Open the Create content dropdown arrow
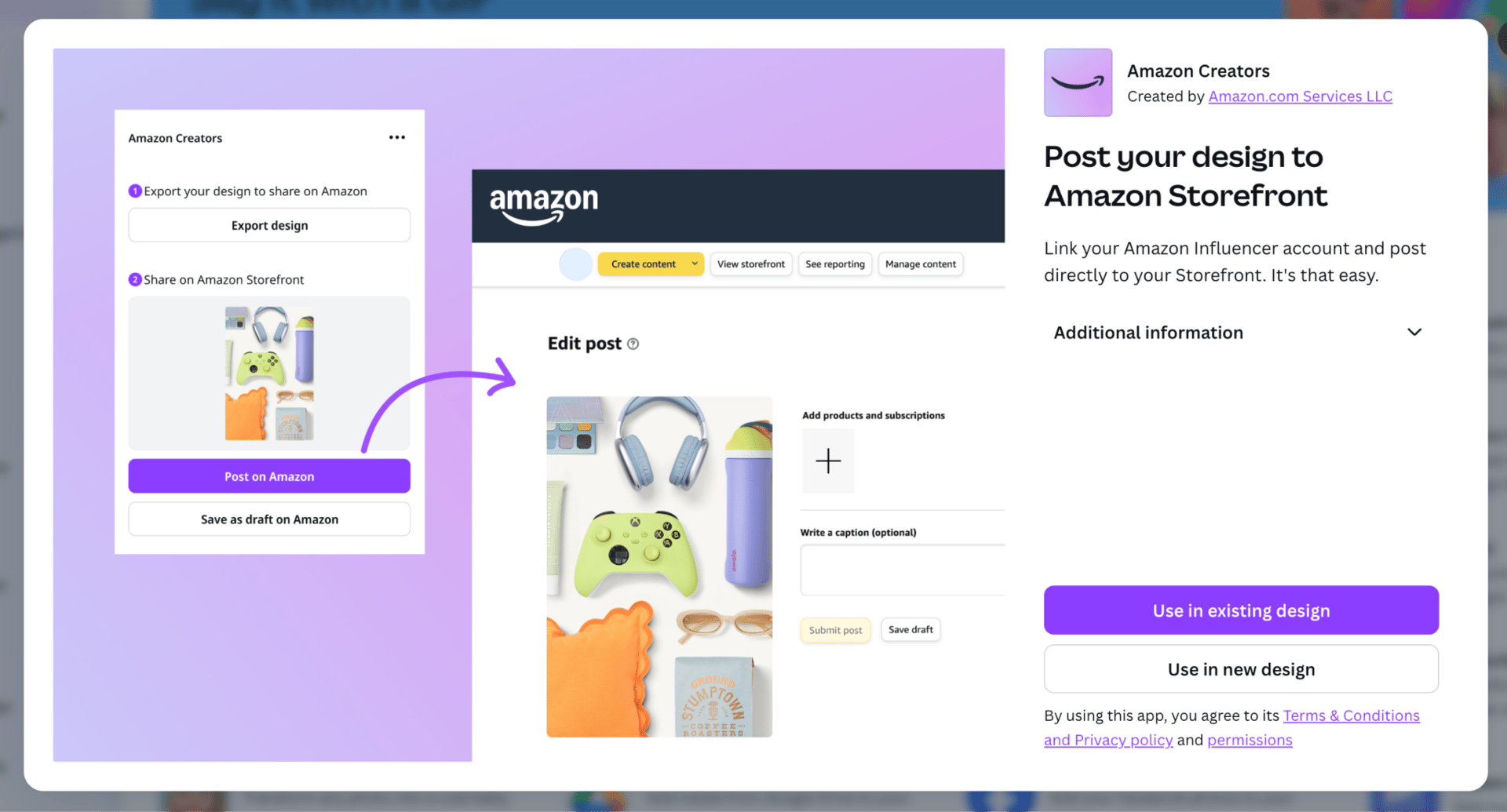Viewport: 1507px width, 812px height. click(x=695, y=264)
